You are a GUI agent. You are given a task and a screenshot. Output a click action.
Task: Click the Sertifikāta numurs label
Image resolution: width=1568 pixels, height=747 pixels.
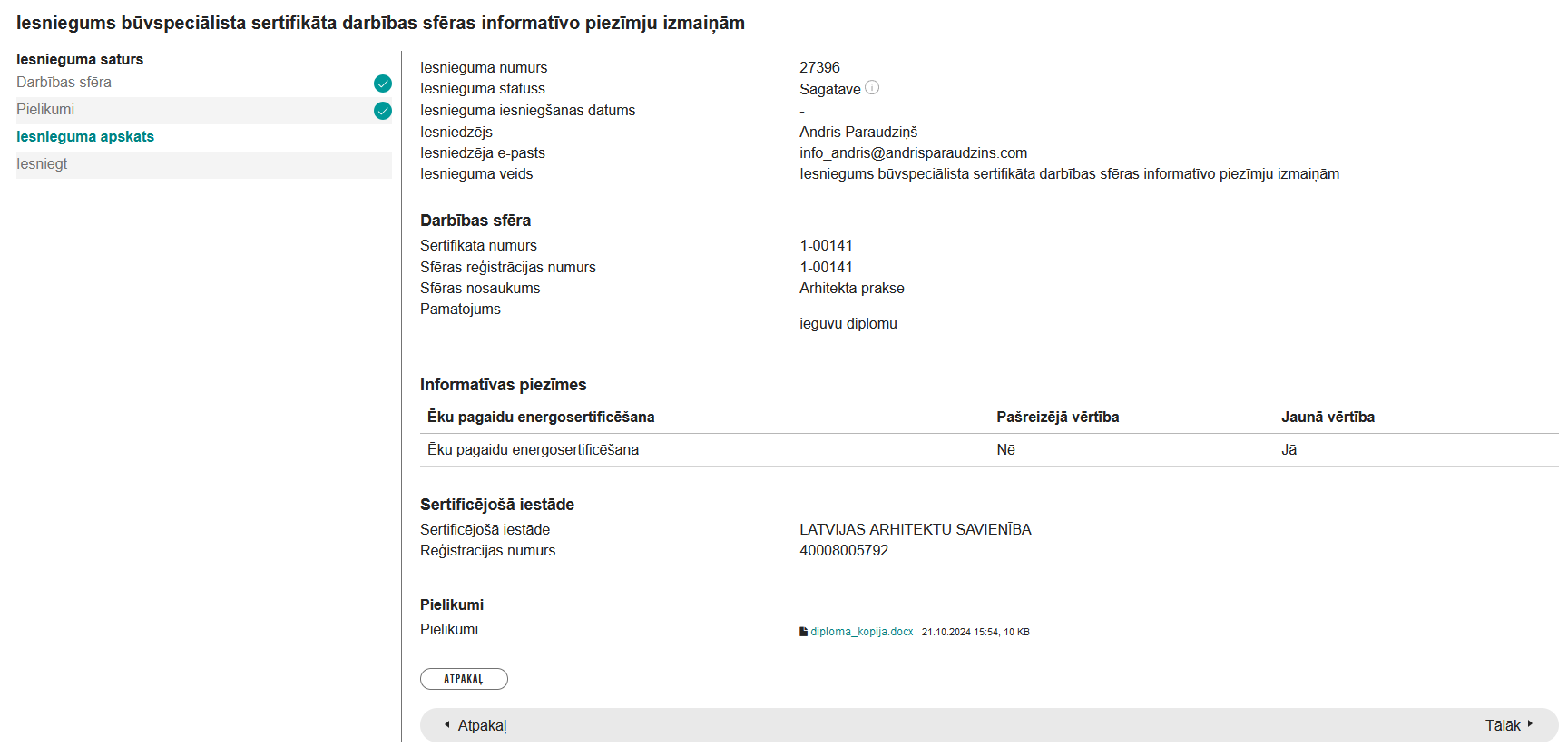click(478, 246)
